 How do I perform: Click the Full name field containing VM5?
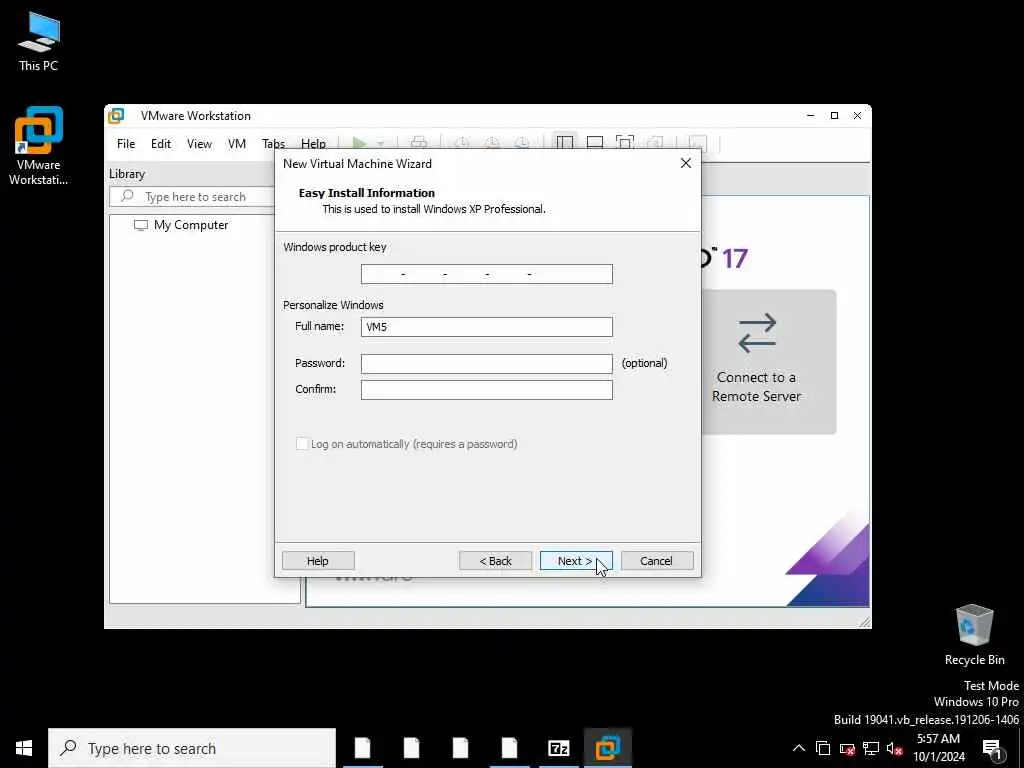click(487, 327)
